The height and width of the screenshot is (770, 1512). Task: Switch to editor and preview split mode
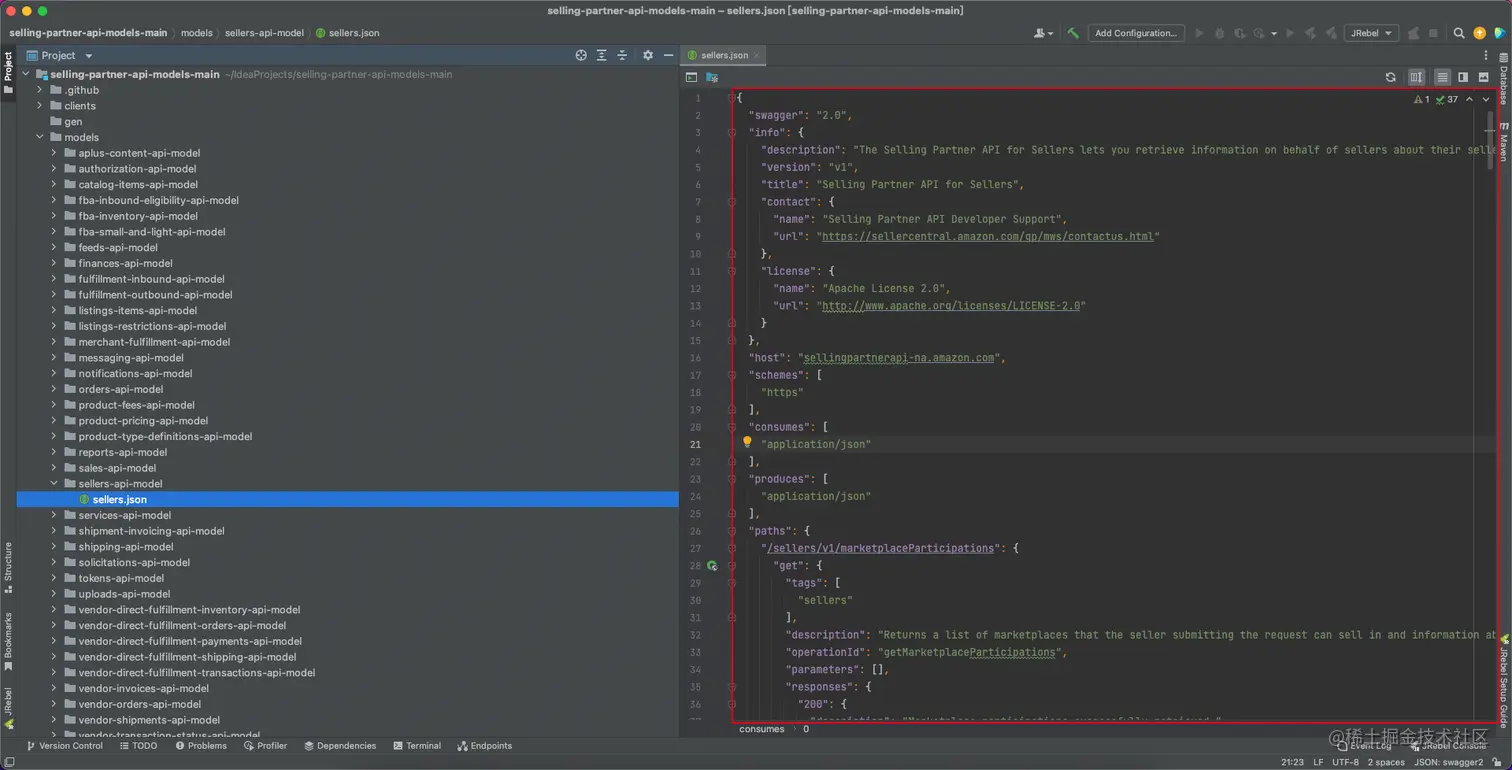coord(1463,77)
